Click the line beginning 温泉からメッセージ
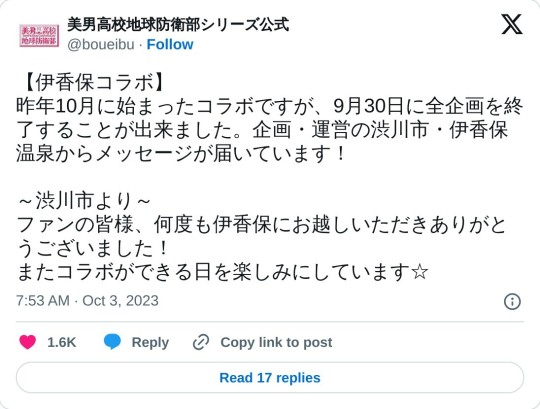The image size is (540, 409). coord(180,154)
